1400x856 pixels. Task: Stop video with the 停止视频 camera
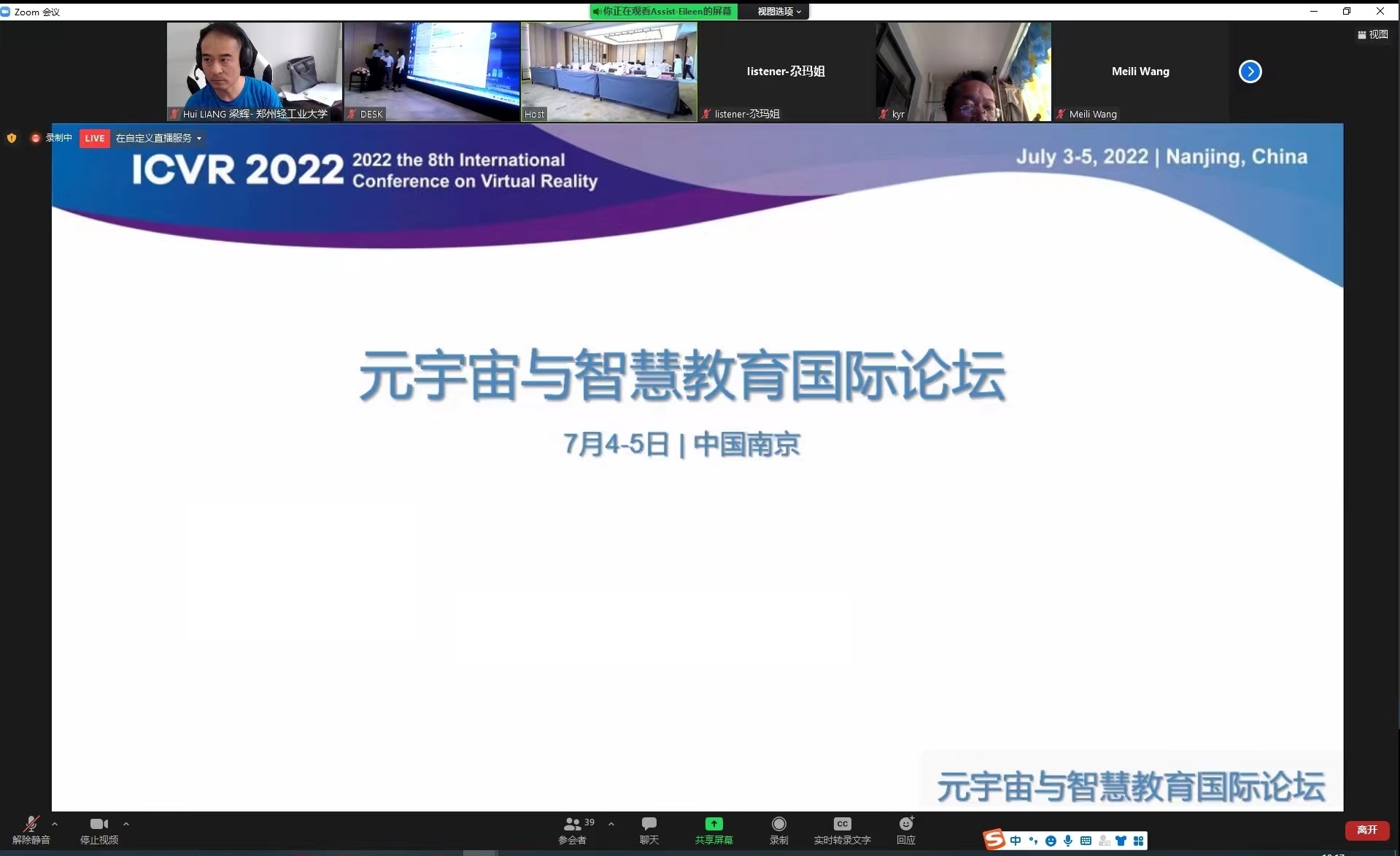click(99, 830)
